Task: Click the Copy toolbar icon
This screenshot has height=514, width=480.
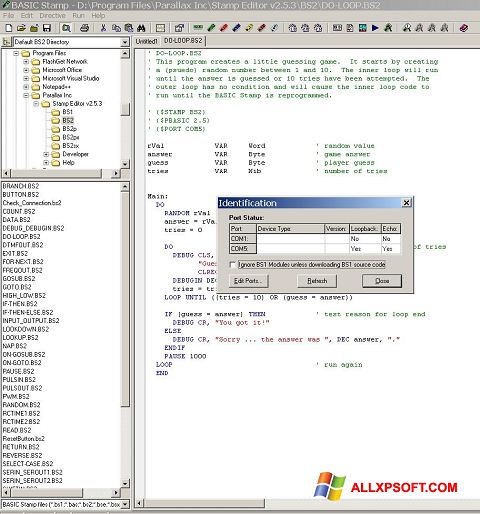Action: [116, 28]
